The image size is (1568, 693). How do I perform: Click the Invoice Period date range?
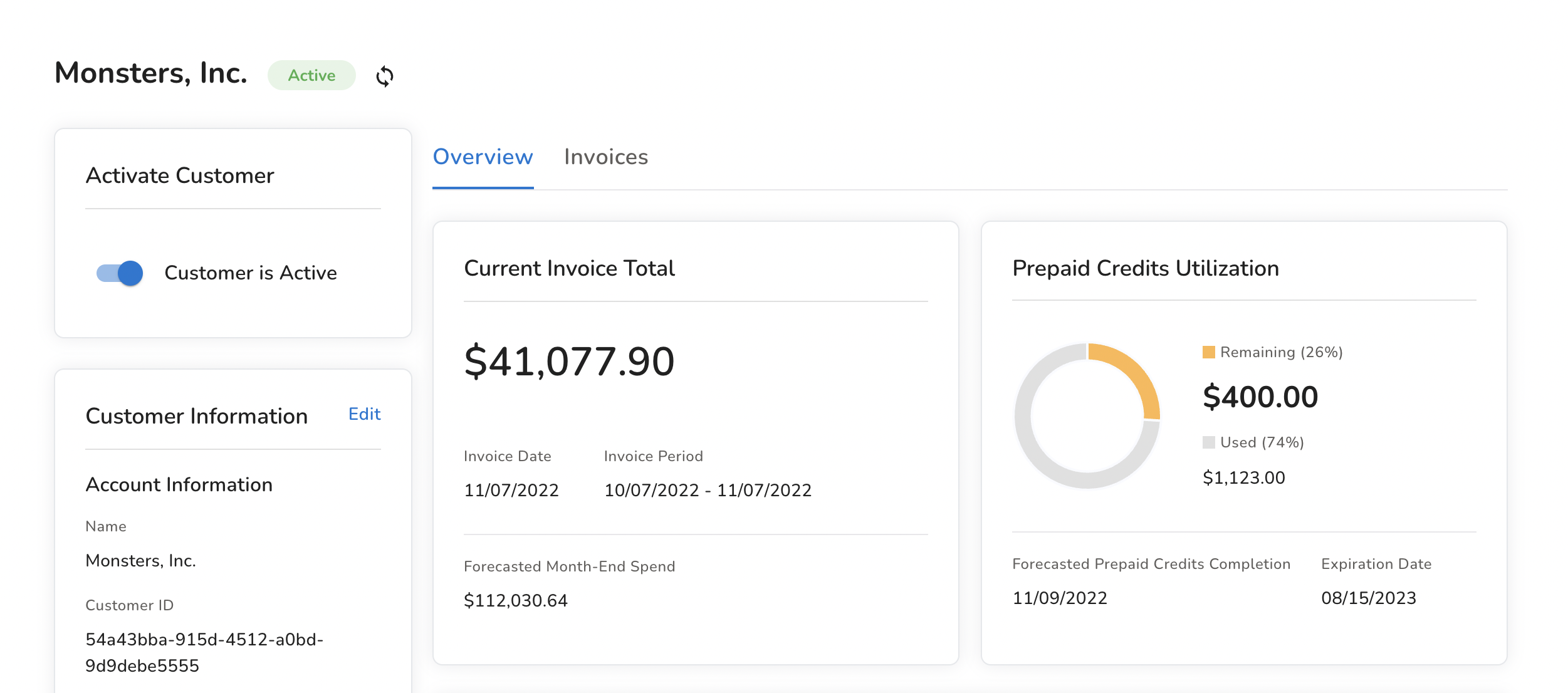[708, 490]
